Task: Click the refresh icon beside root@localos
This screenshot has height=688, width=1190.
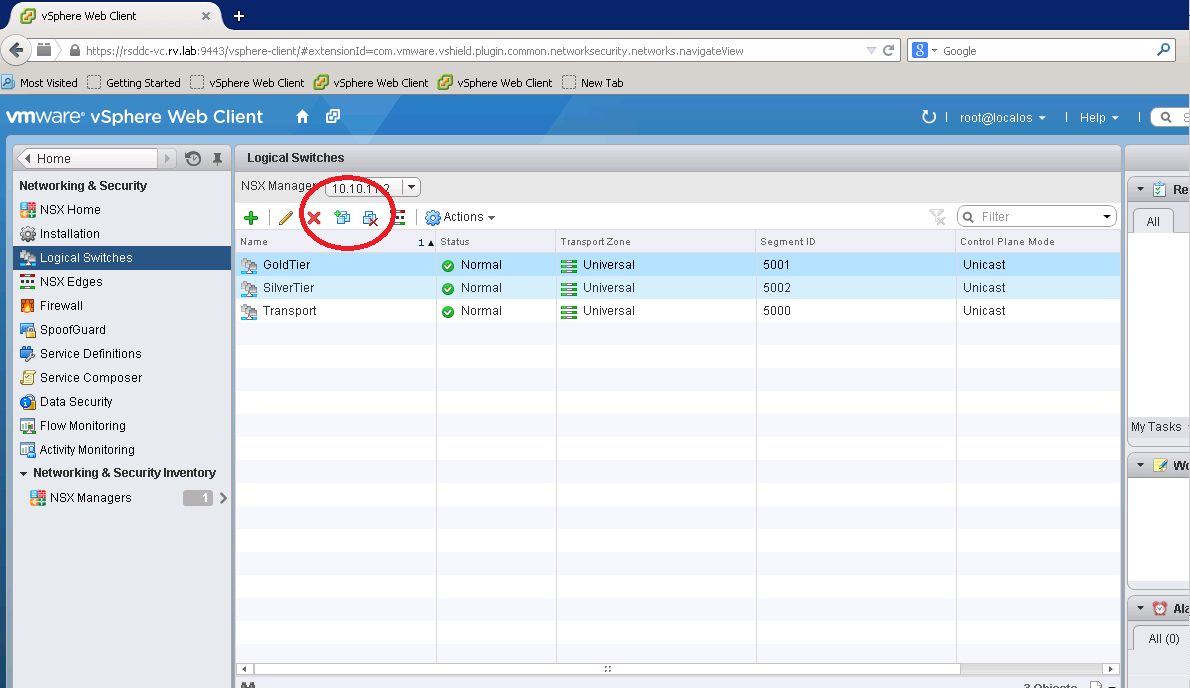Action: tap(929, 117)
